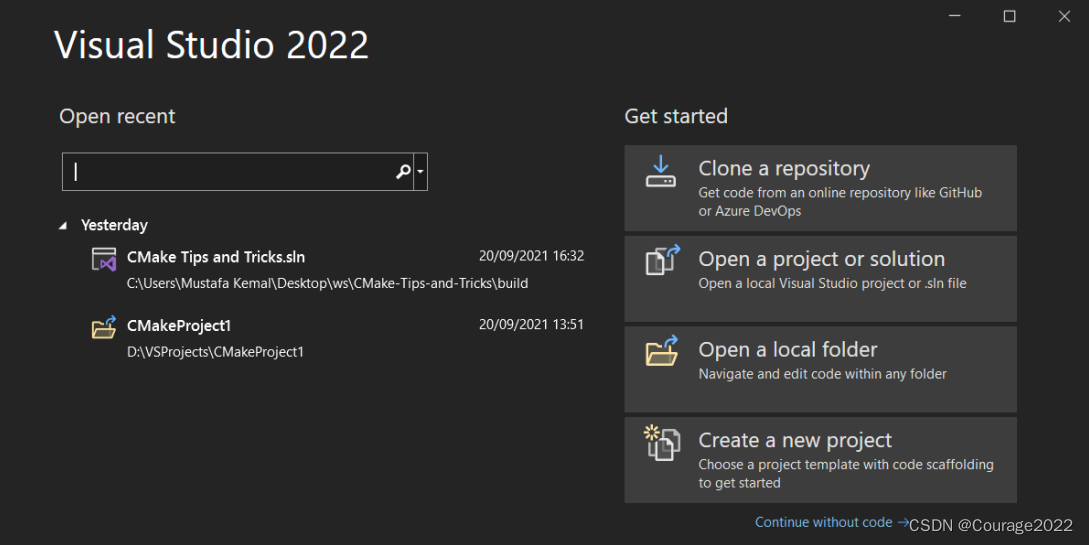Viewport: 1089px width, 545px height.
Task: Click the Clone a repository download icon
Action: pyautogui.click(x=660, y=171)
